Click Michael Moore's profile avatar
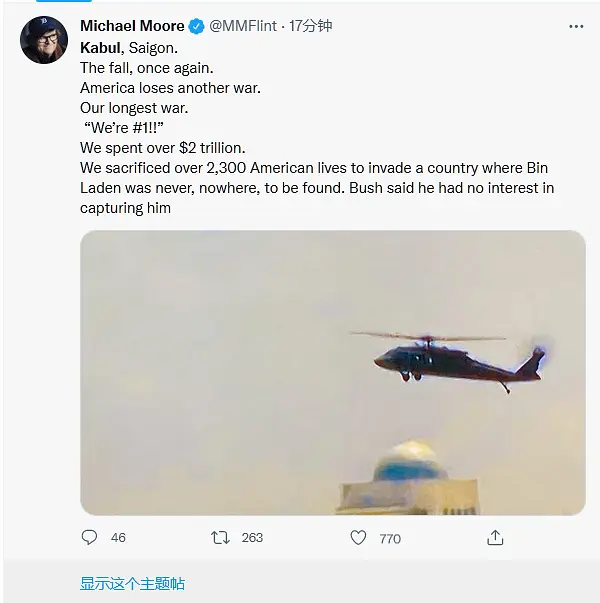The image size is (600, 603). (x=44, y=41)
